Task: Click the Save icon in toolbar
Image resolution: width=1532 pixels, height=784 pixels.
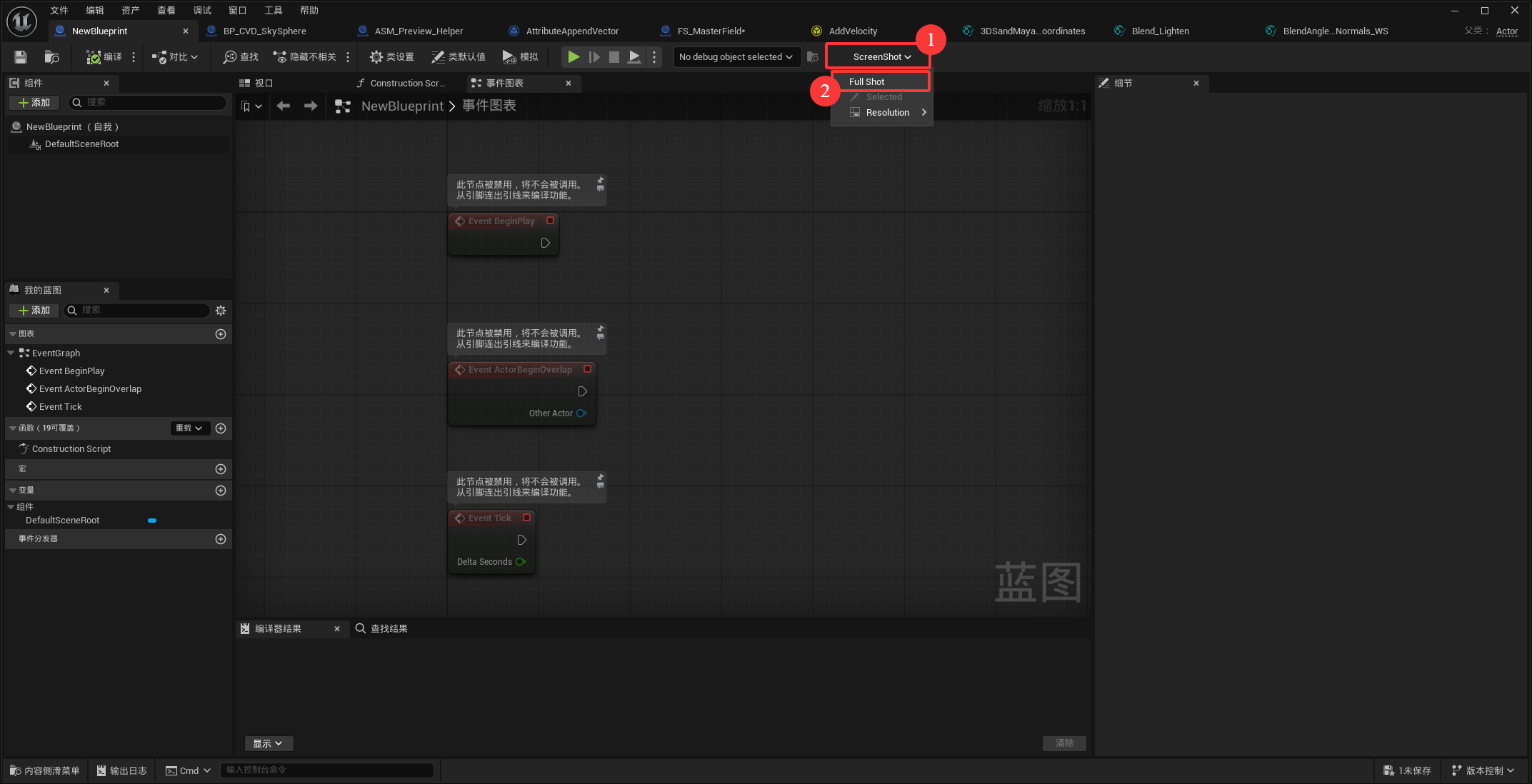Action: 21,57
